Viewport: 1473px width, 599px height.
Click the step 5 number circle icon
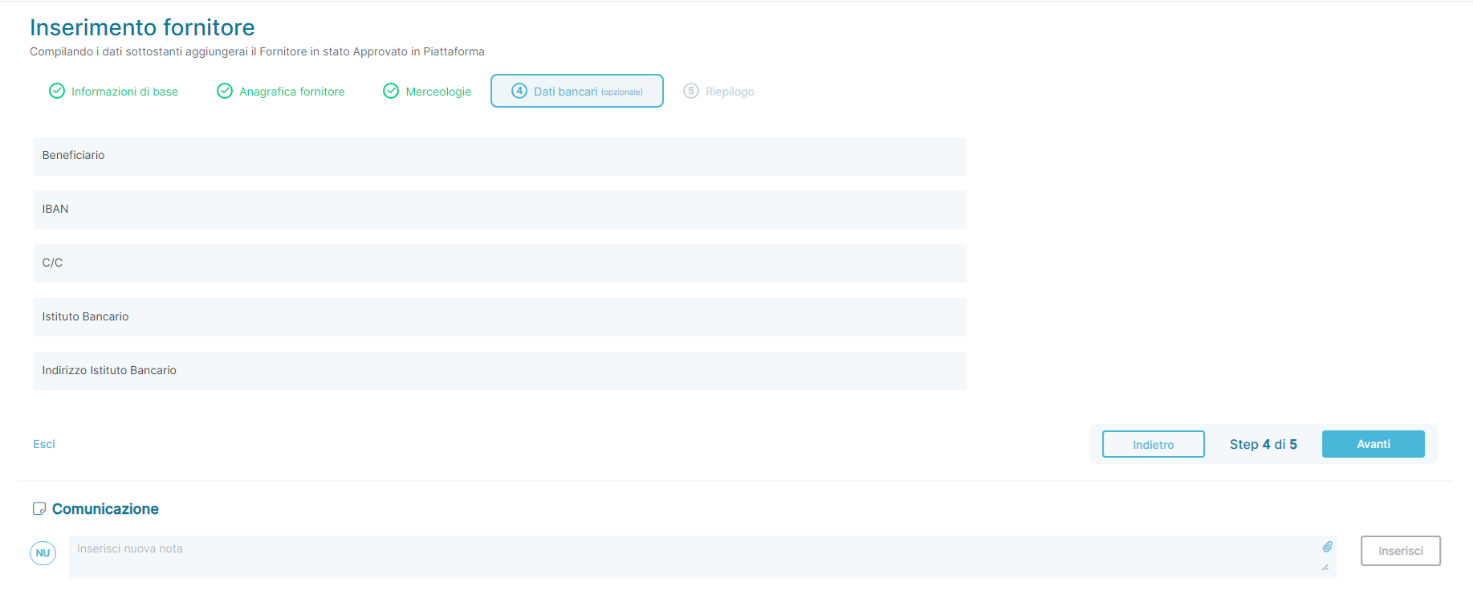[691, 91]
